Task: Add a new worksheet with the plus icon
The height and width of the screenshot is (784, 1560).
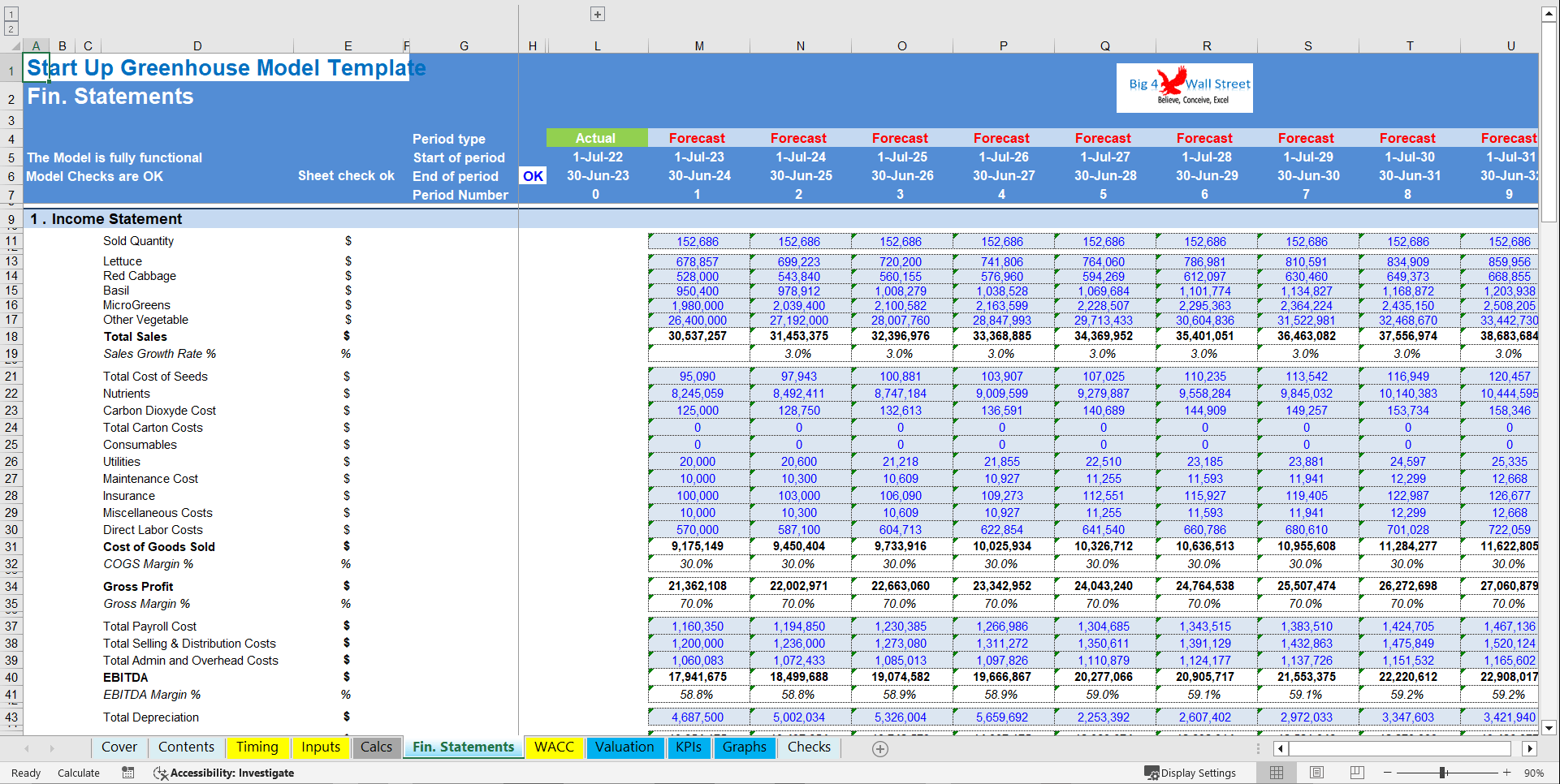Action: point(880,747)
